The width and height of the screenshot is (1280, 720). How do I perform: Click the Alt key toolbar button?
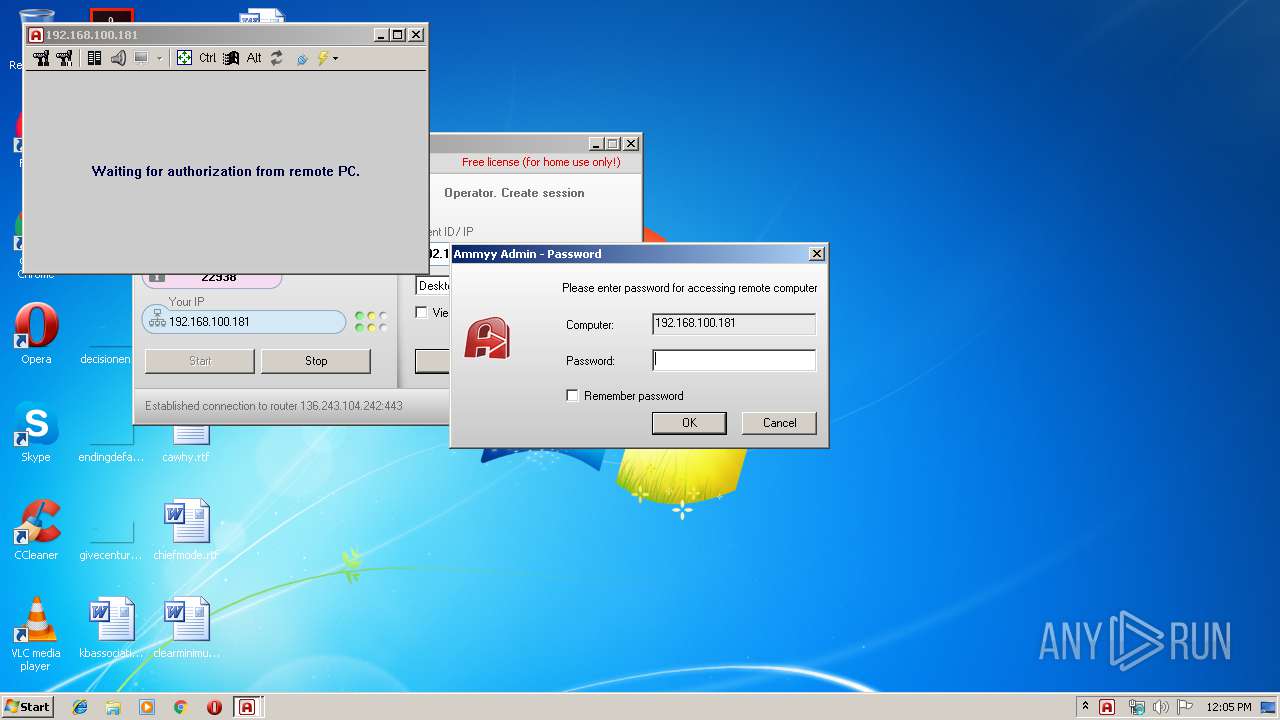[x=254, y=58]
